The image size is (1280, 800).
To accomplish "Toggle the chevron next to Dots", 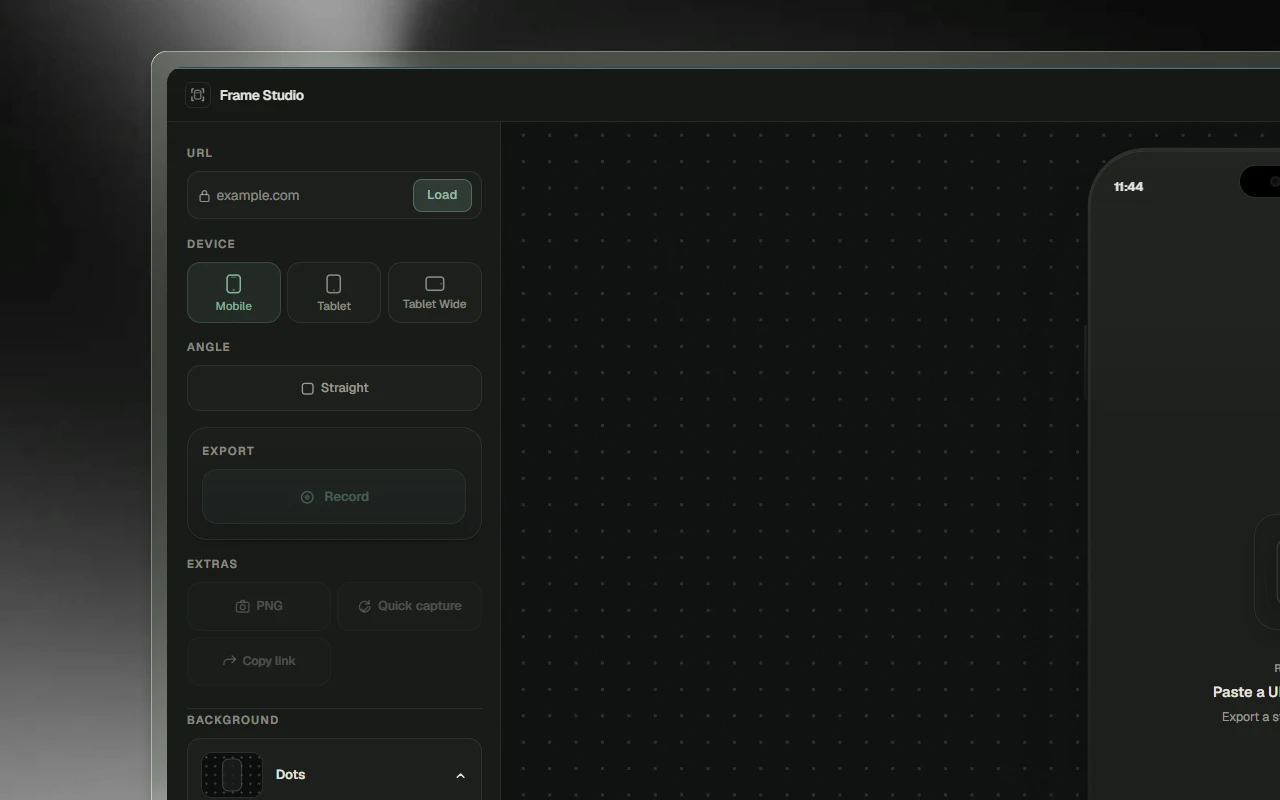I will (460, 775).
